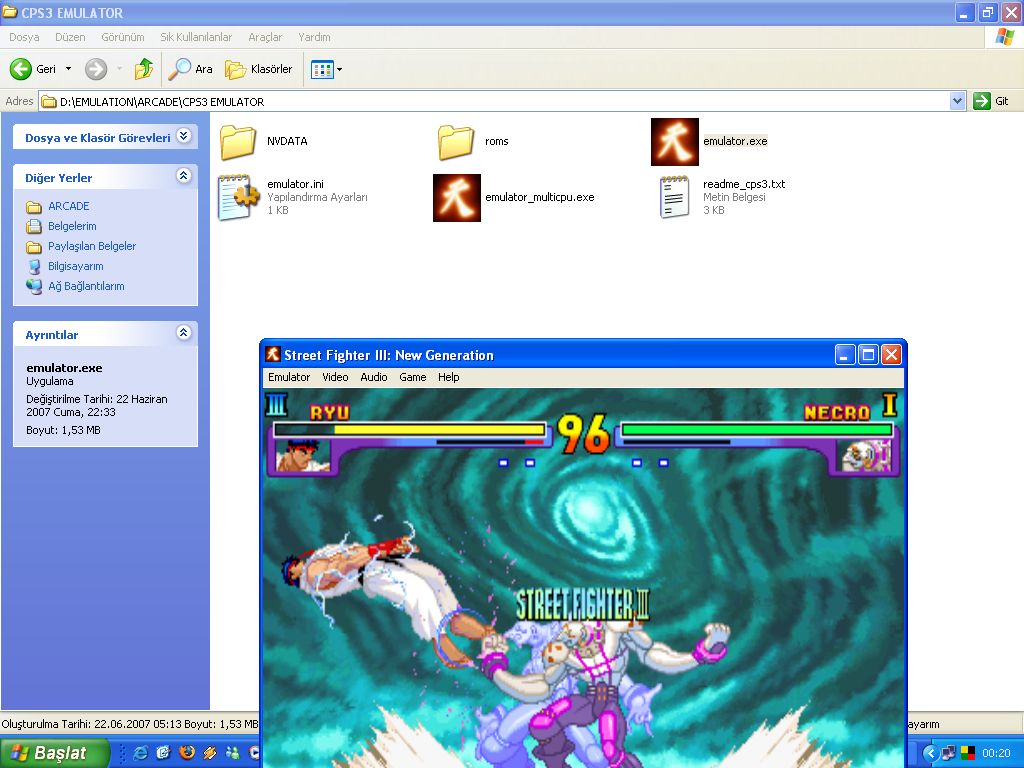Open the Dosya menu
The height and width of the screenshot is (768, 1024).
coord(24,37)
